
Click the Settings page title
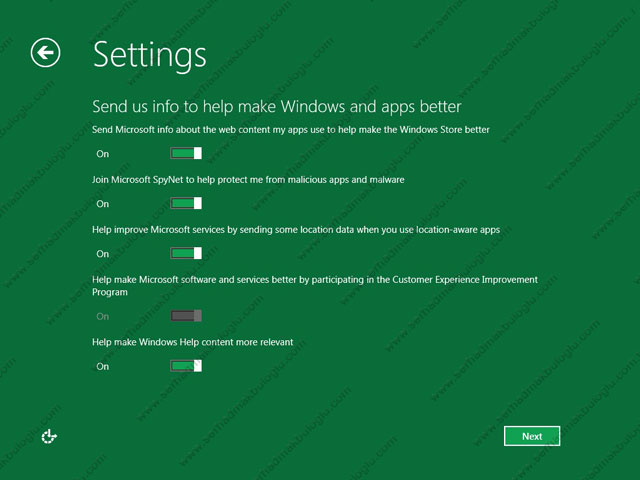(150, 55)
